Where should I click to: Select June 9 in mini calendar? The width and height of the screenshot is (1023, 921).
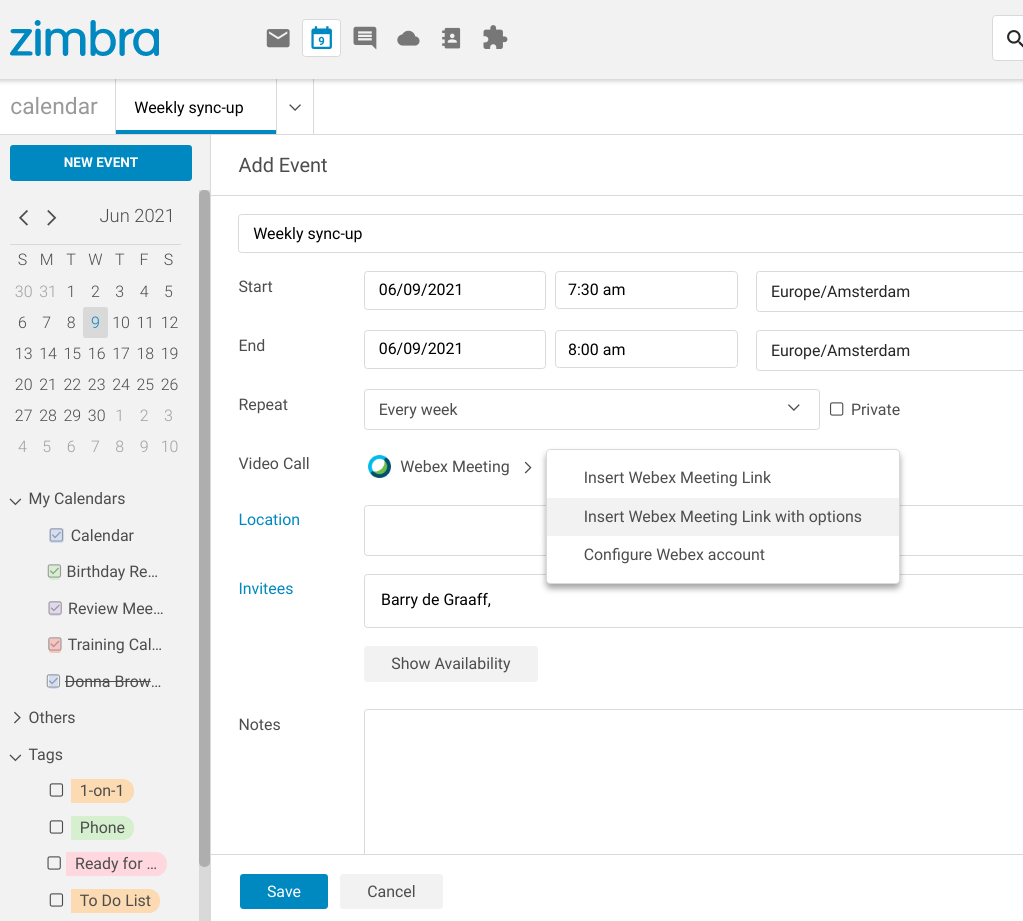pos(95,322)
